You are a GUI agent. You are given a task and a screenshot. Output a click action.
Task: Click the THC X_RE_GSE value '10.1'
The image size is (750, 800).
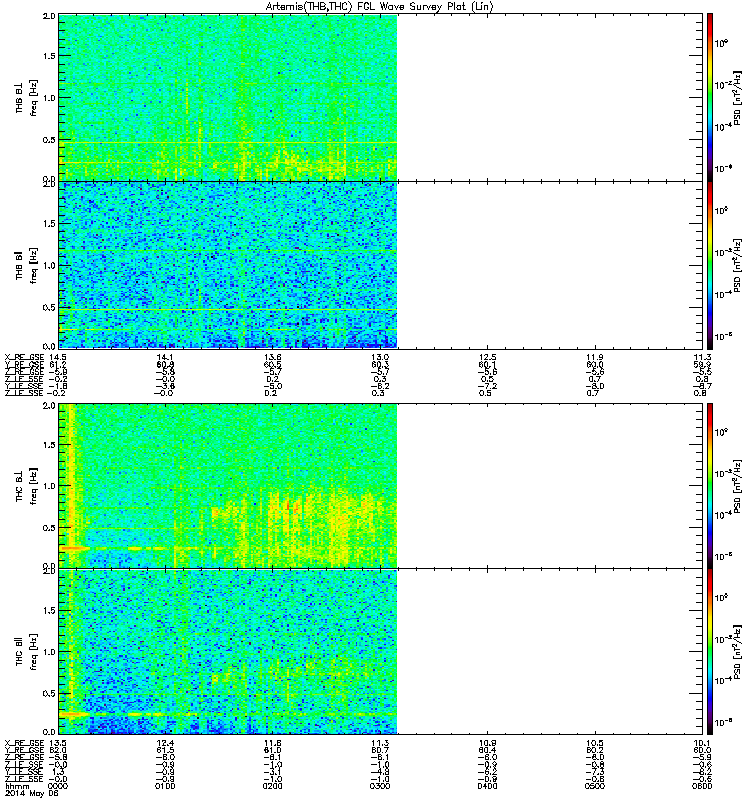[x=702, y=743]
